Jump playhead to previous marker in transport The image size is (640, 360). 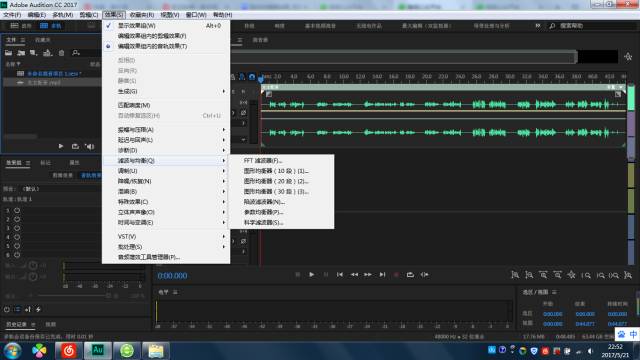[x=340, y=275]
